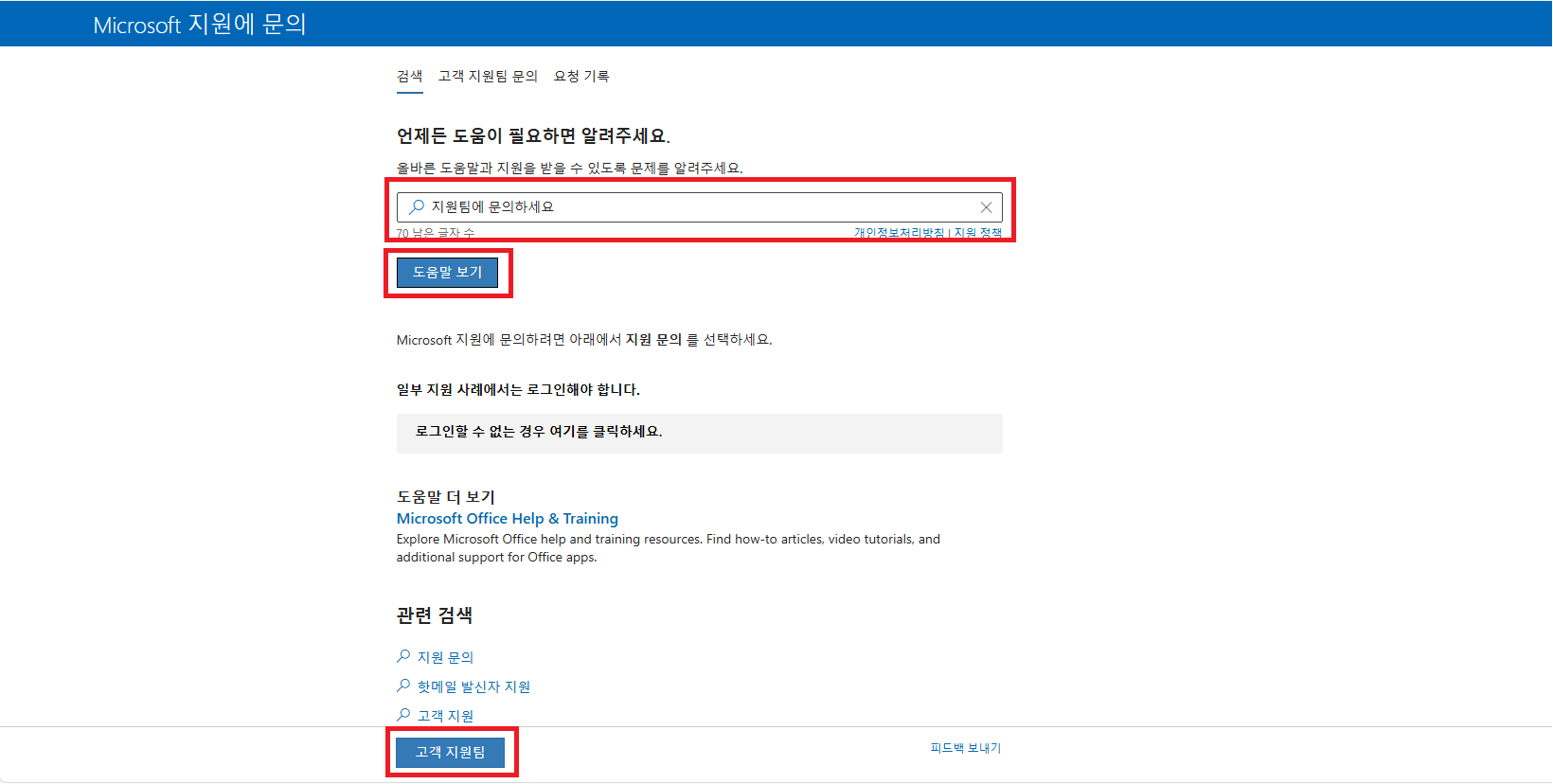Viewport: 1553px width, 784px height.
Task: Click 로그인할 수 없는 경우 여기를 클릭하세요 banner
Action: point(699,433)
